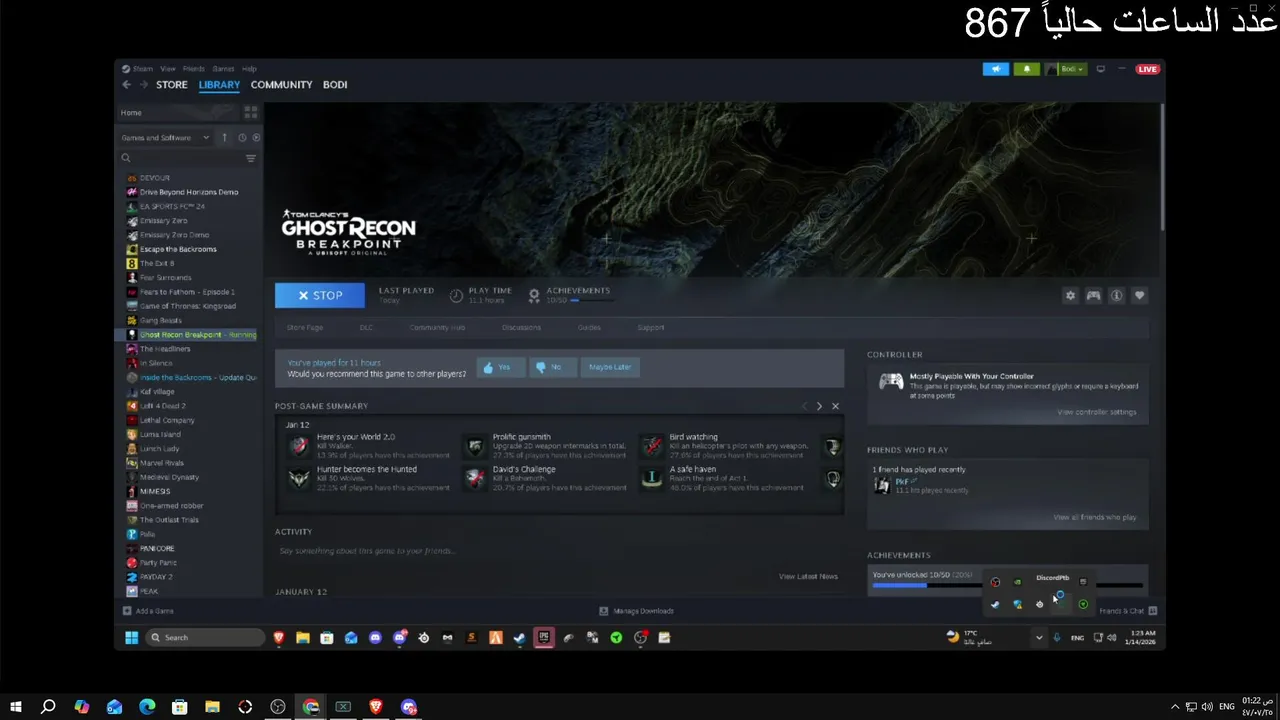The width and height of the screenshot is (1280, 720).
Task: Click the Maybe Later button
Action: click(609, 367)
